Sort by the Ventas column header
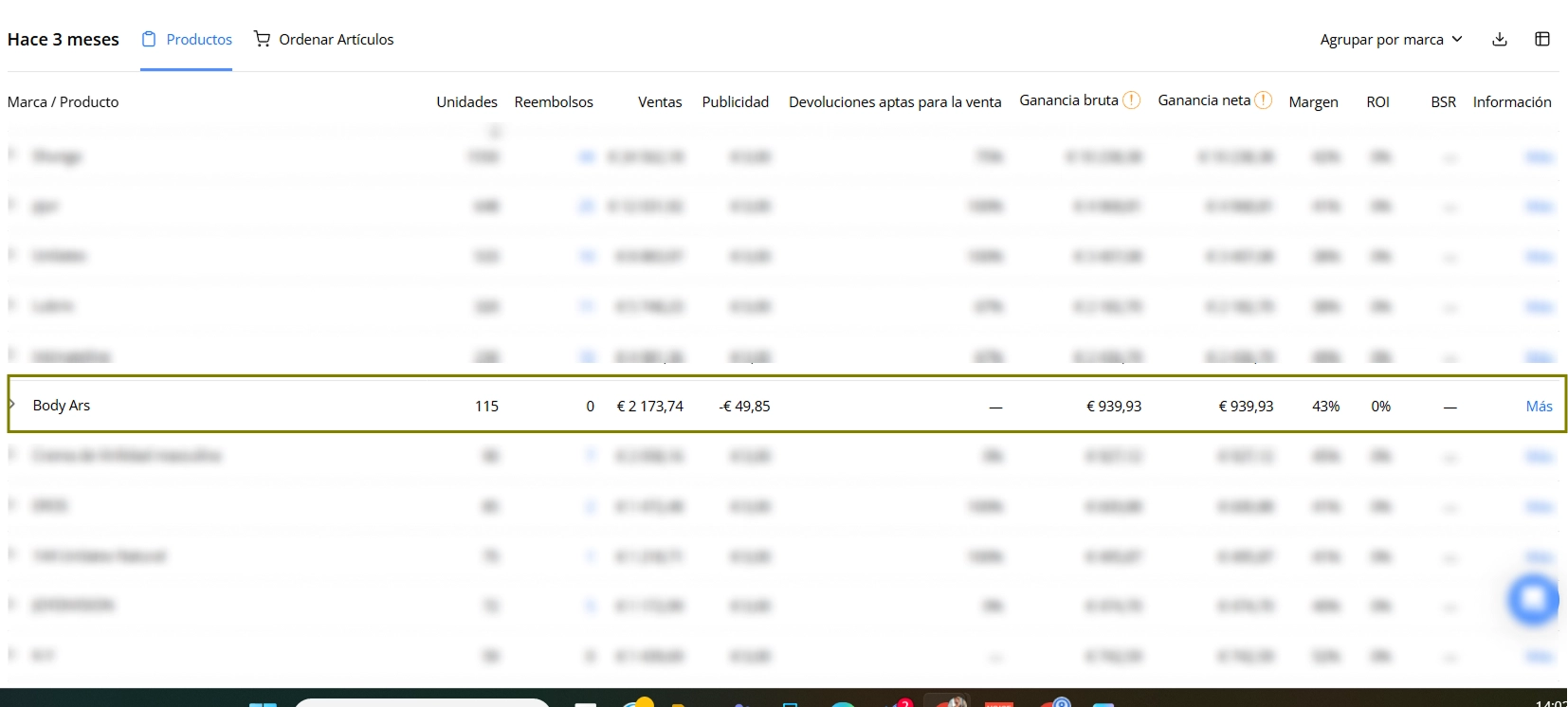 pos(660,101)
